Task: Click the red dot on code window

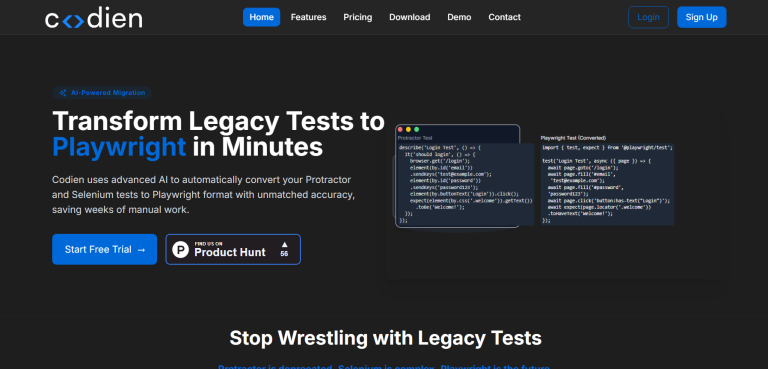Action: [x=400, y=129]
